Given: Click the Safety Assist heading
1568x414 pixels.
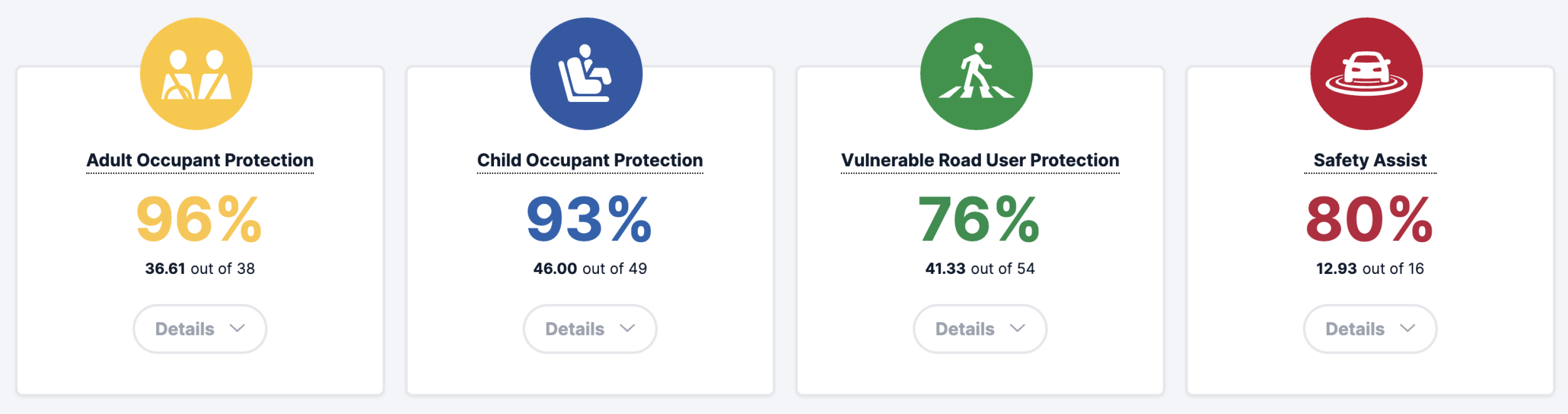Looking at the screenshot, I should 1370,160.
